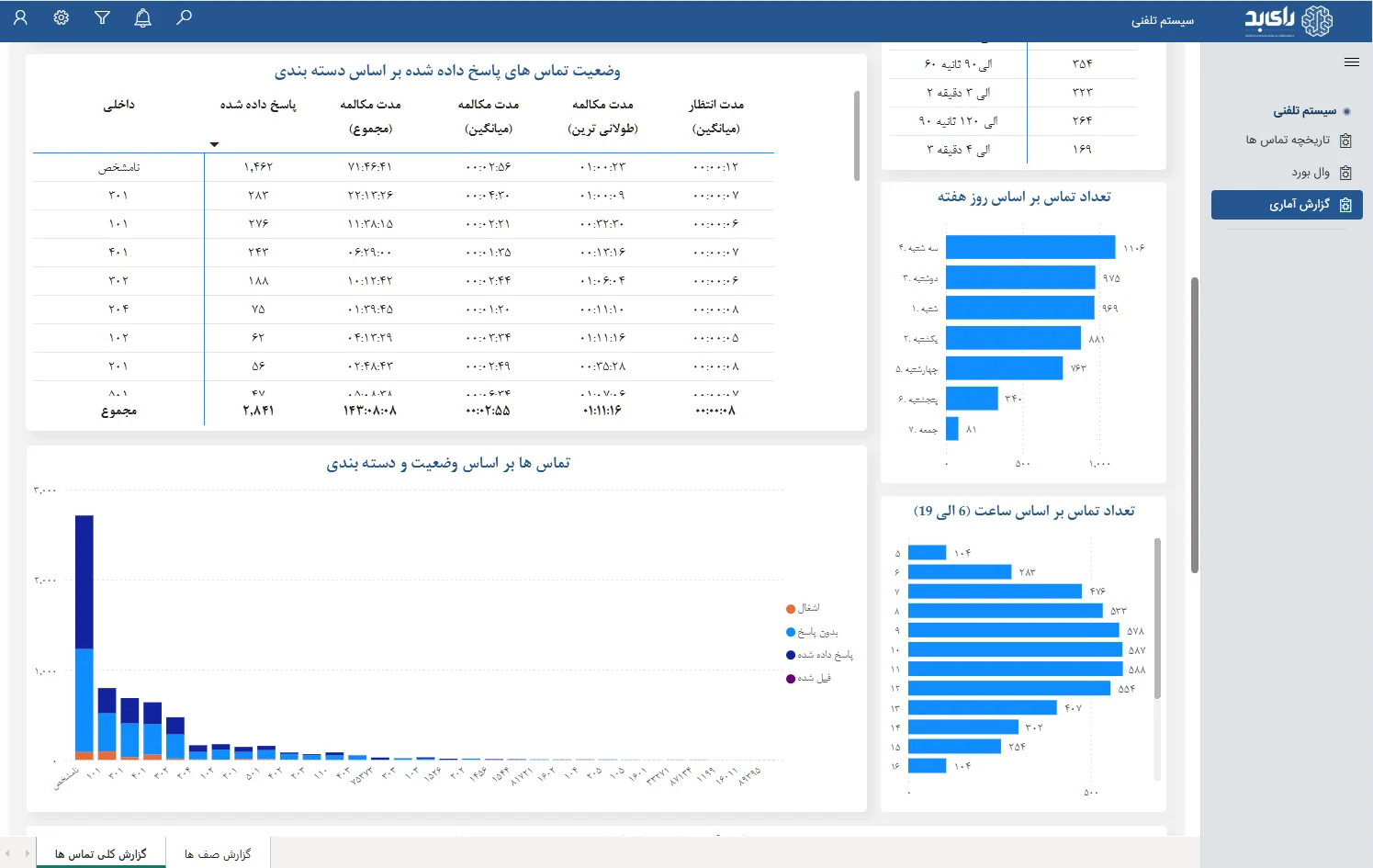Collapse the sidebar using the hamburger icon
Viewport: 1373px width, 868px height.
click(x=1351, y=62)
